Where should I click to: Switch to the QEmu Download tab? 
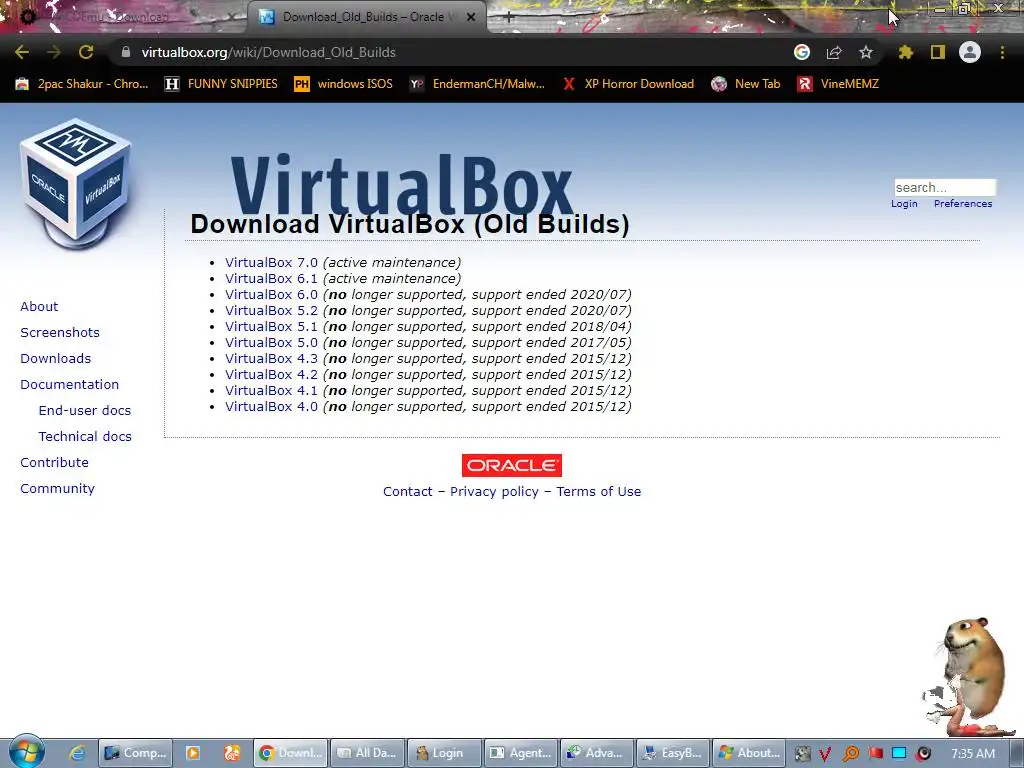point(124,17)
